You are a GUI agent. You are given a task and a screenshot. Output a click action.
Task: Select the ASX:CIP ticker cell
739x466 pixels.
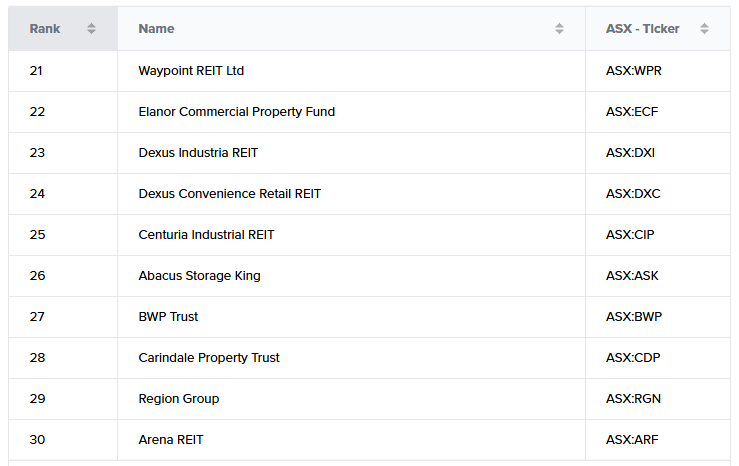(630, 235)
